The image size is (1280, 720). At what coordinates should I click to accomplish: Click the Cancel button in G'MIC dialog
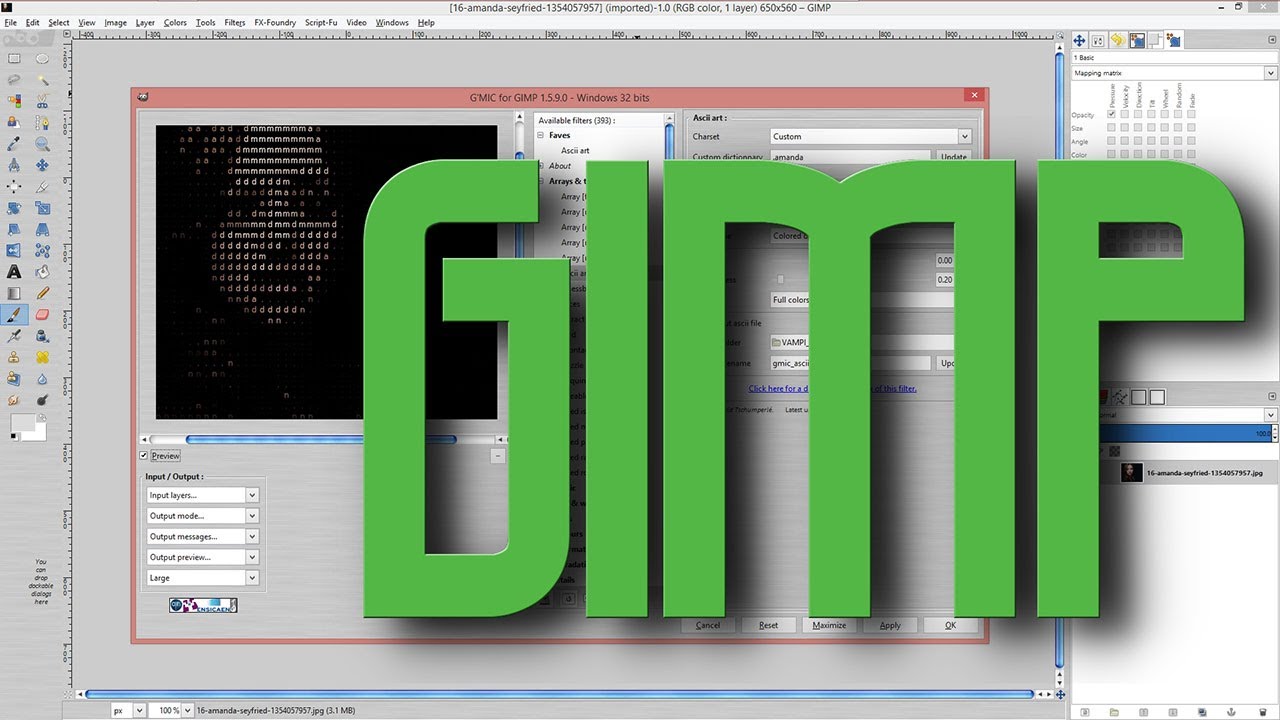(x=708, y=625)
